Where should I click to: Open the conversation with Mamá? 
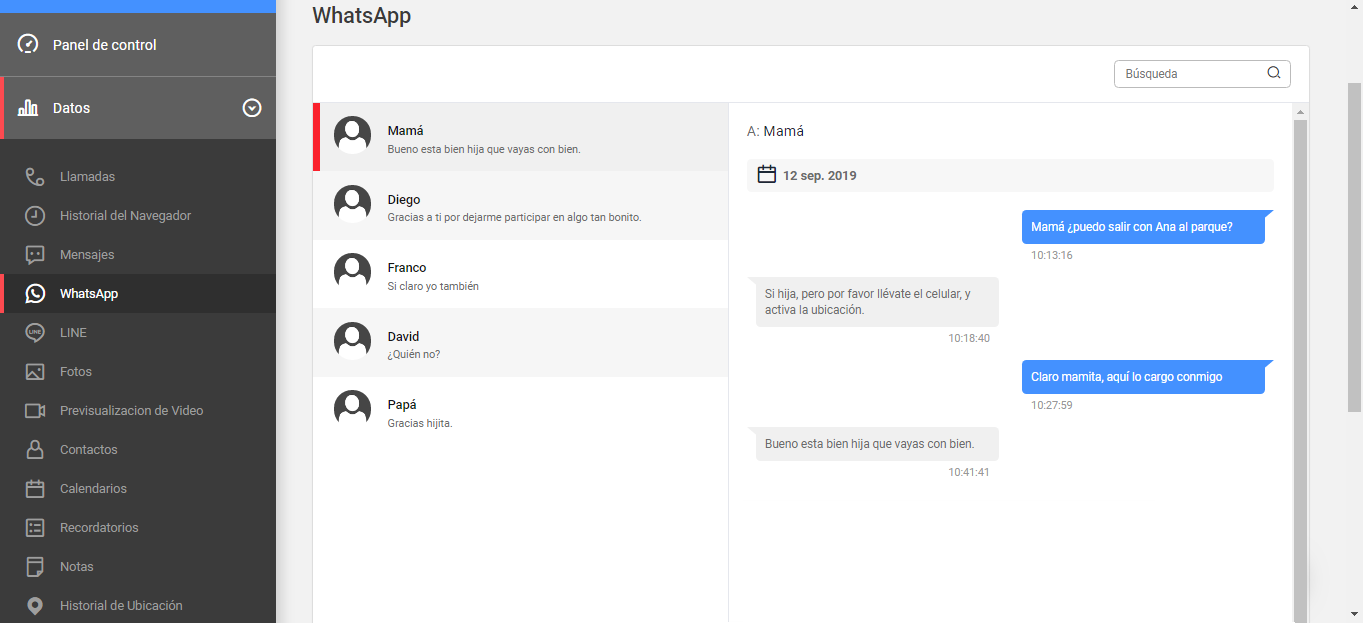520,136
